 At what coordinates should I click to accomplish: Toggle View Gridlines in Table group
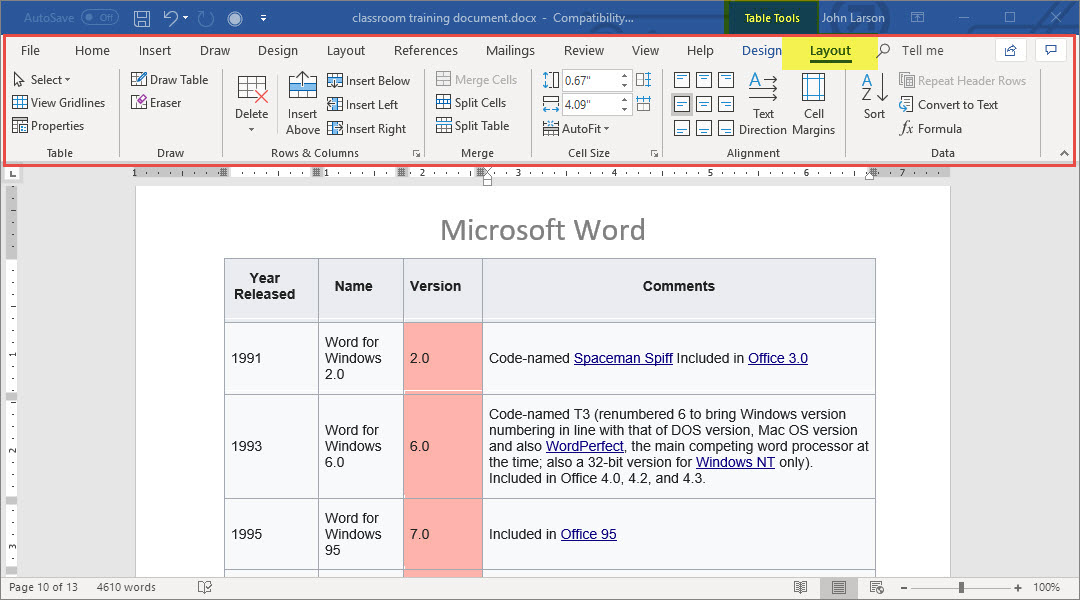click(x=58, y=103)
